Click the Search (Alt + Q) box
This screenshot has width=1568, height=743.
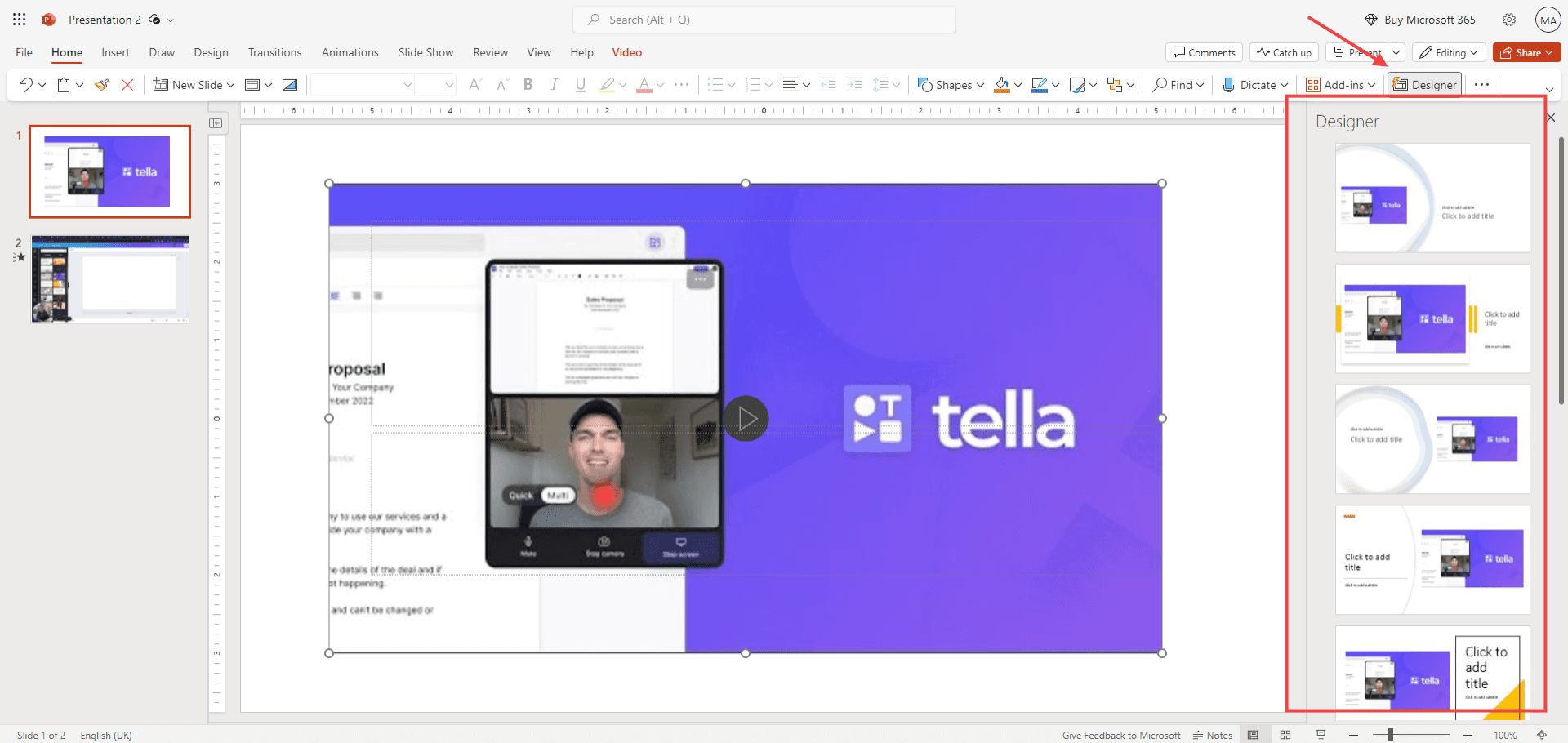[764, 20]
